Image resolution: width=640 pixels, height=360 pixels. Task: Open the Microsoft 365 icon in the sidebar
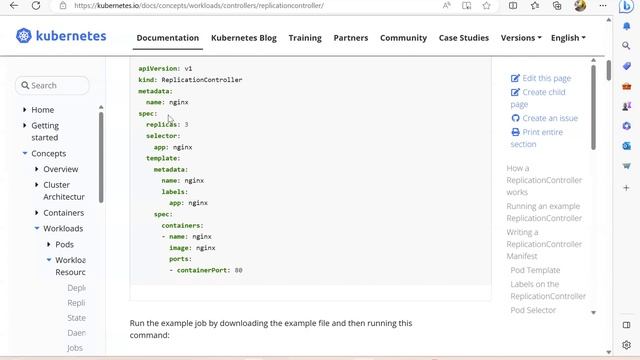(627, 126)
